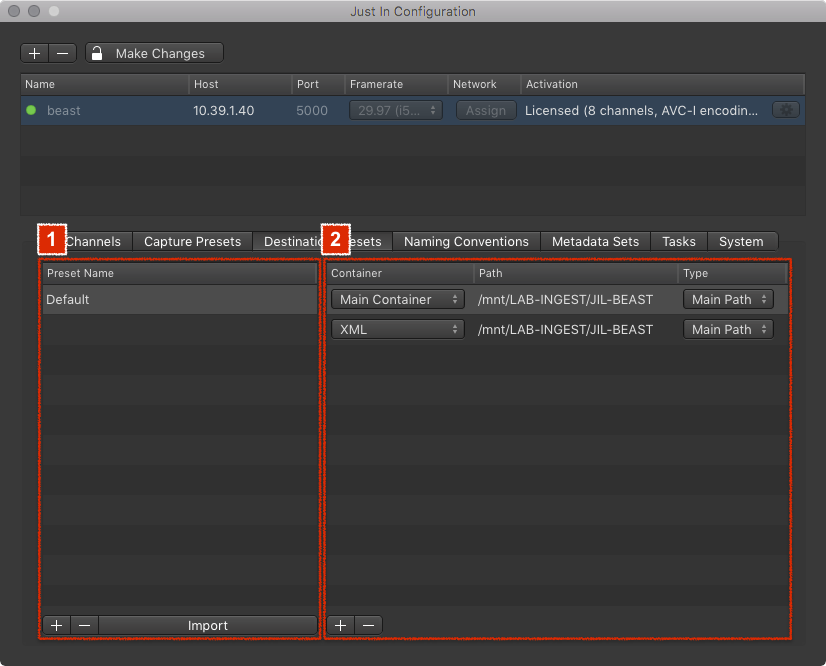Click the Container column header

tap(400, 273)
